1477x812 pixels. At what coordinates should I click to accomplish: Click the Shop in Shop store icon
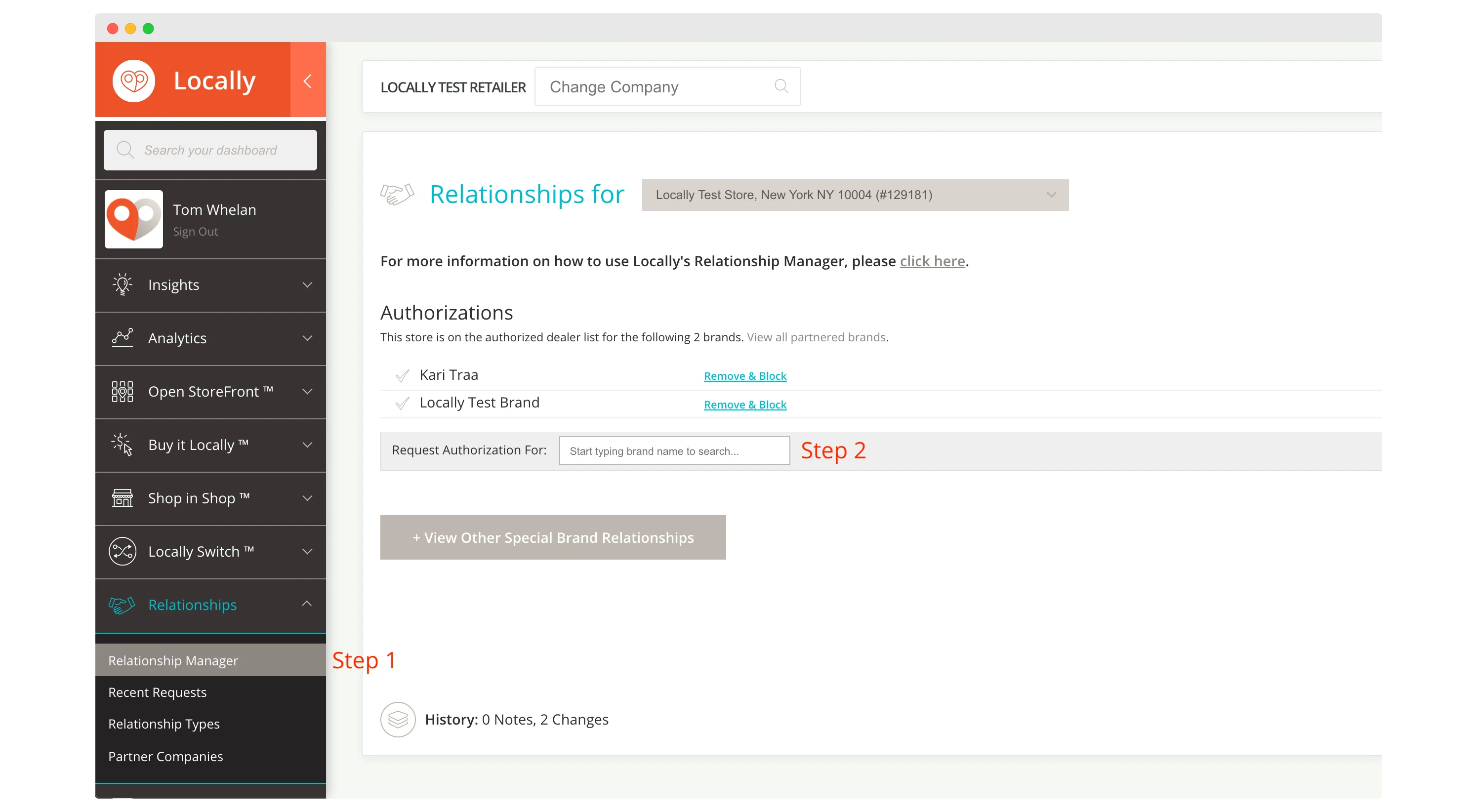coord(122,498)
